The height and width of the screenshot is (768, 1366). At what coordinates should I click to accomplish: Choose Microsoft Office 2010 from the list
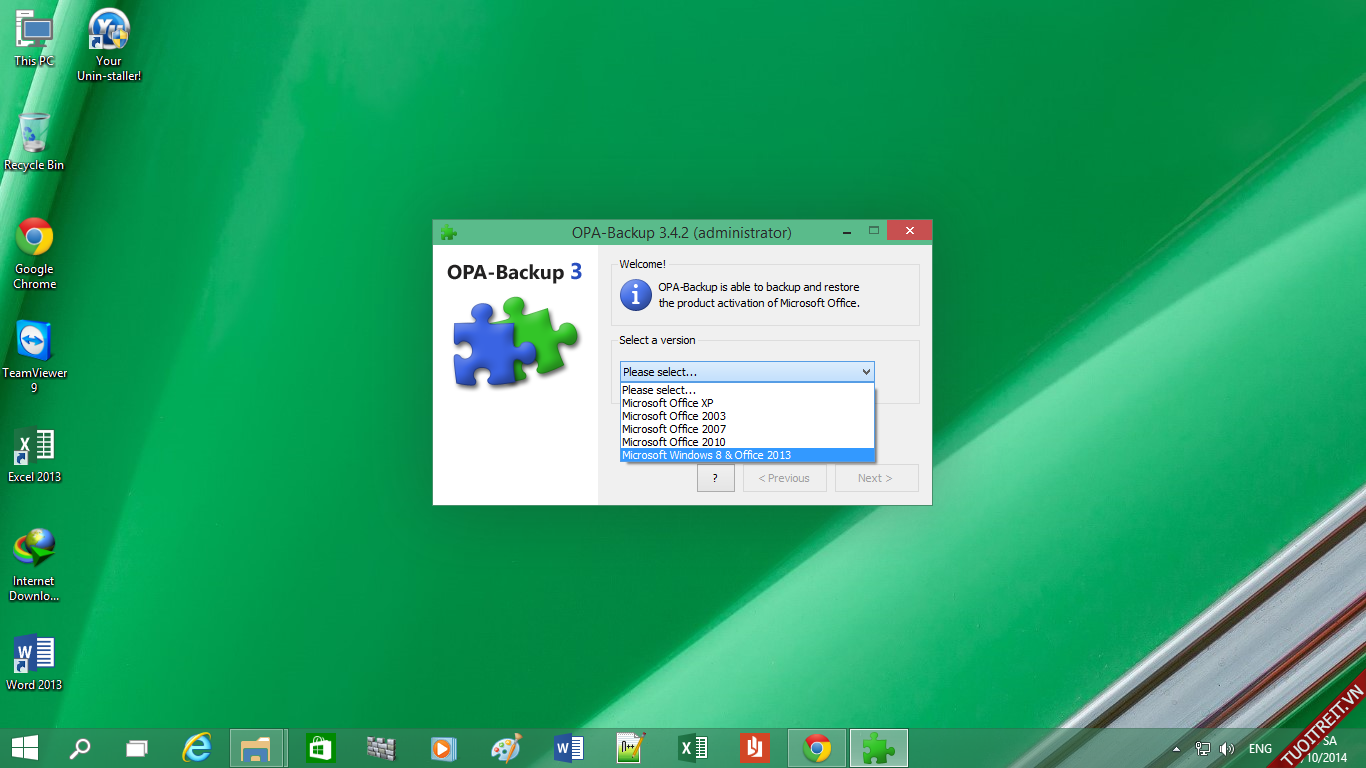pos(673,442)
